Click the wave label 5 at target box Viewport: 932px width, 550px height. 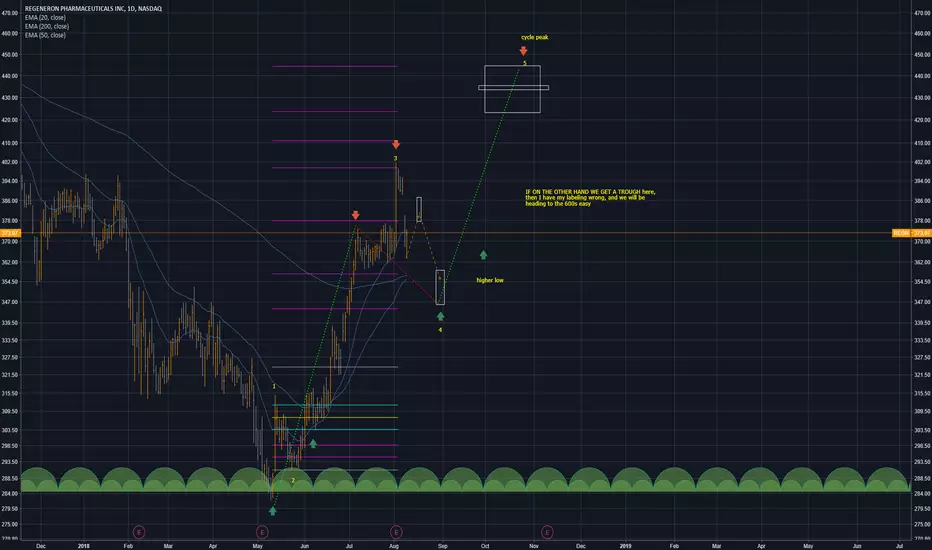coord(525,63)
